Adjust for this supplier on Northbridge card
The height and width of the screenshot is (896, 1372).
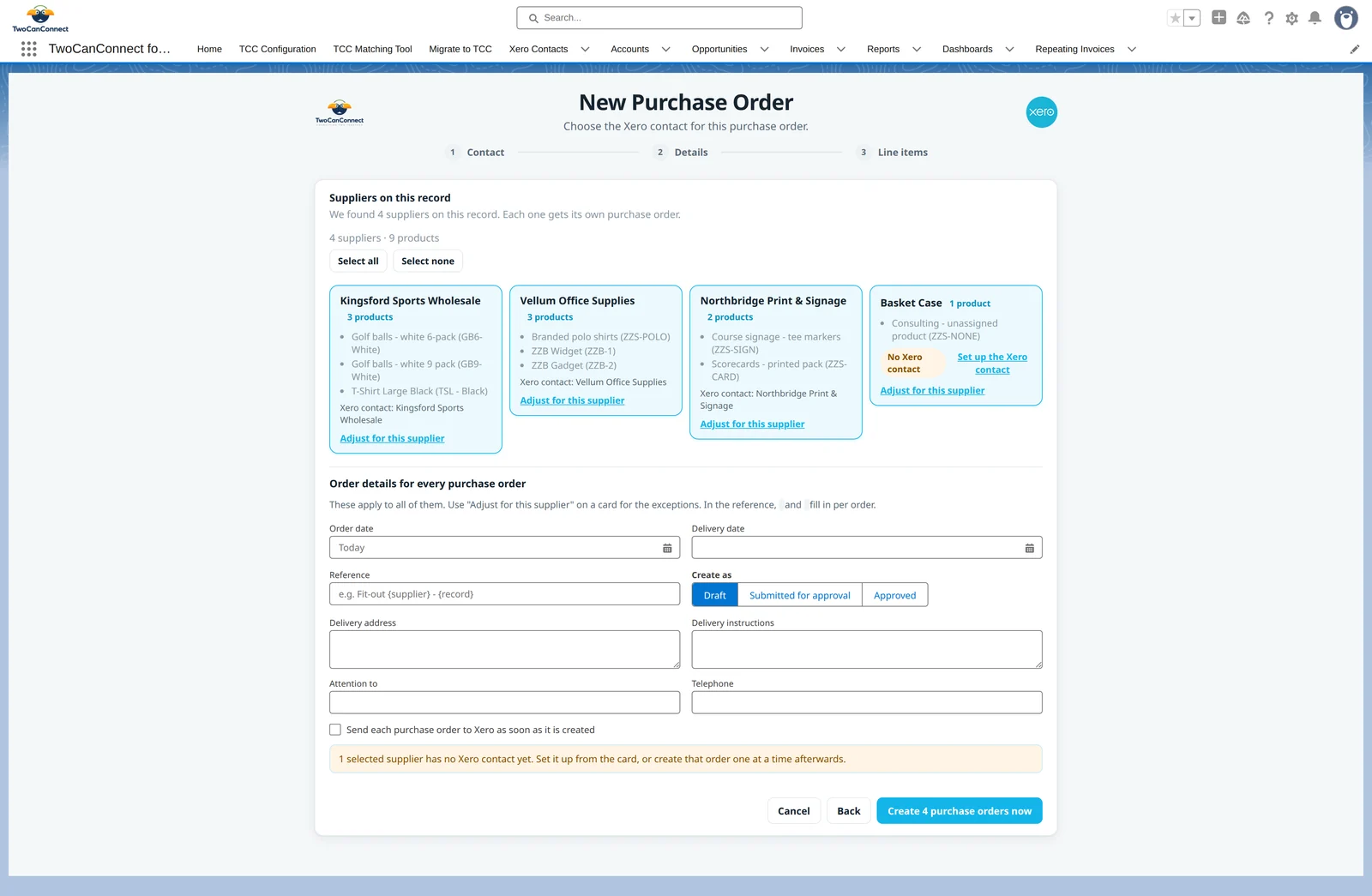[752, 424]
